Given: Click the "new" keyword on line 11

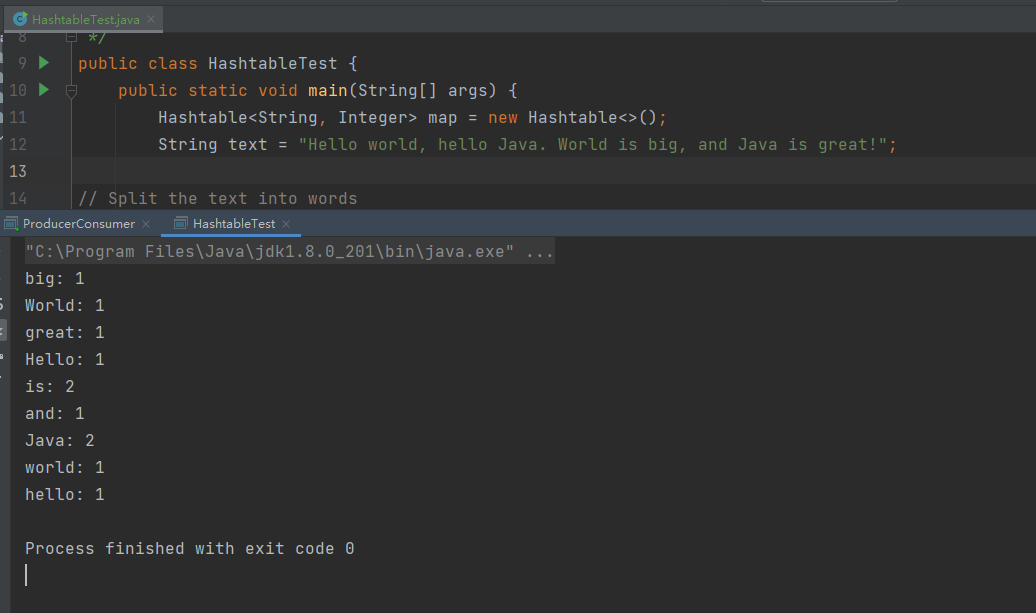Looking at the screenshot, I should tap(503, 118).
